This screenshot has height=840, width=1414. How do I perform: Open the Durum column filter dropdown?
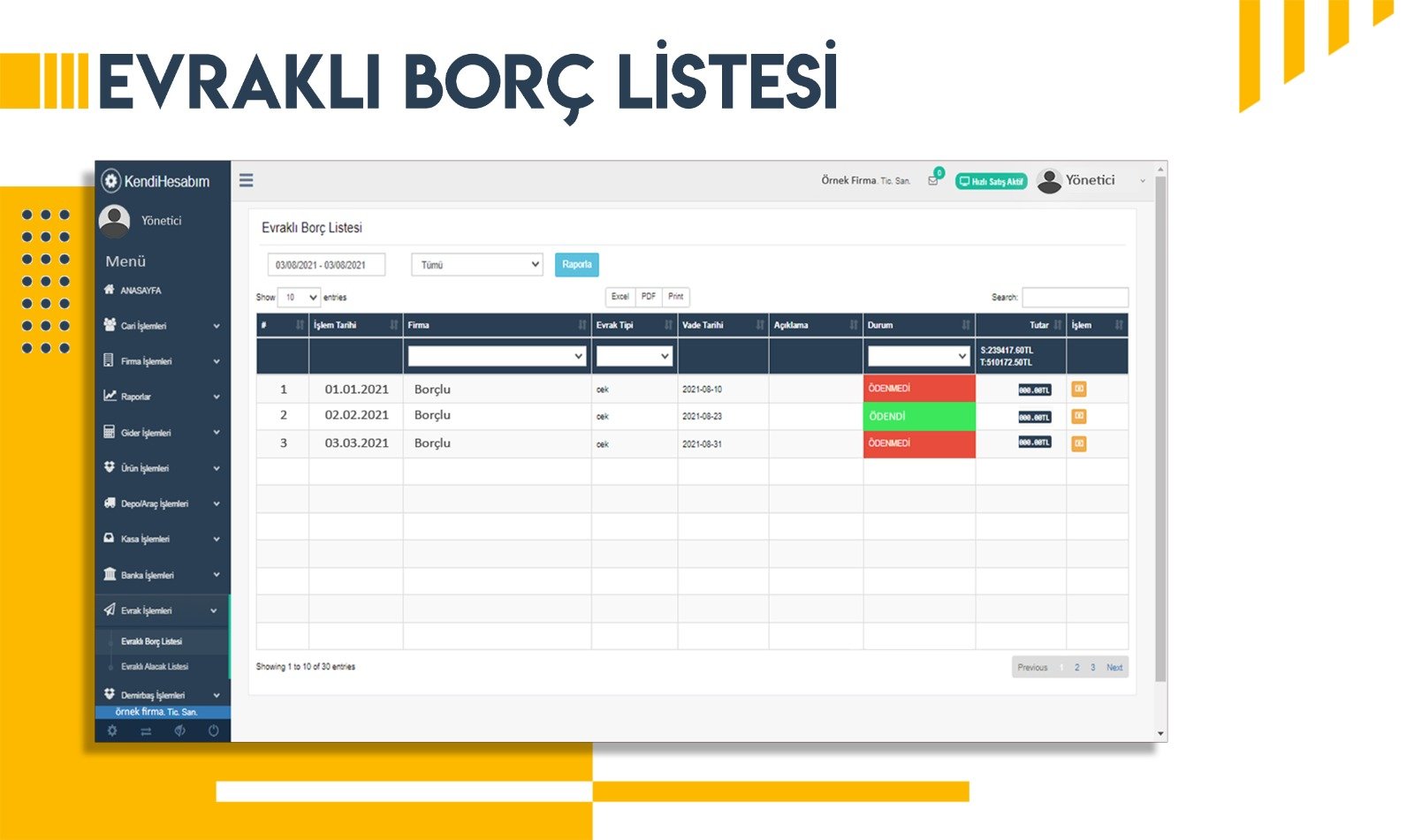coord(918,356)
